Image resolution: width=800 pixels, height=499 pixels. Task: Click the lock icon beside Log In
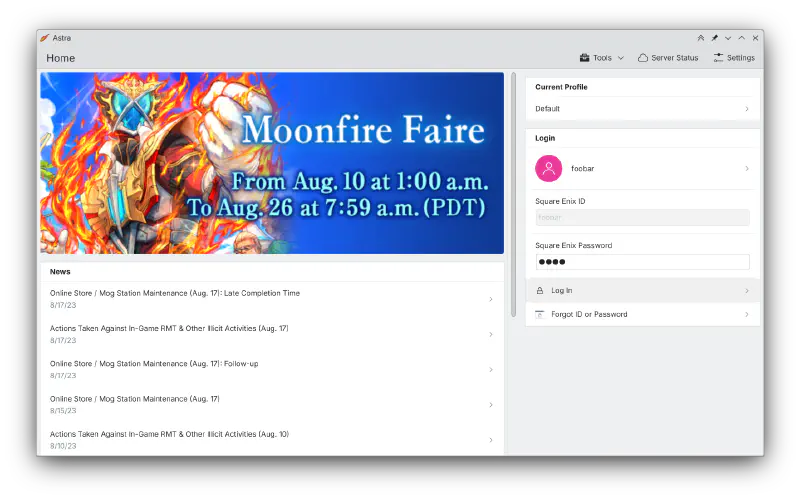pos(540,290)
